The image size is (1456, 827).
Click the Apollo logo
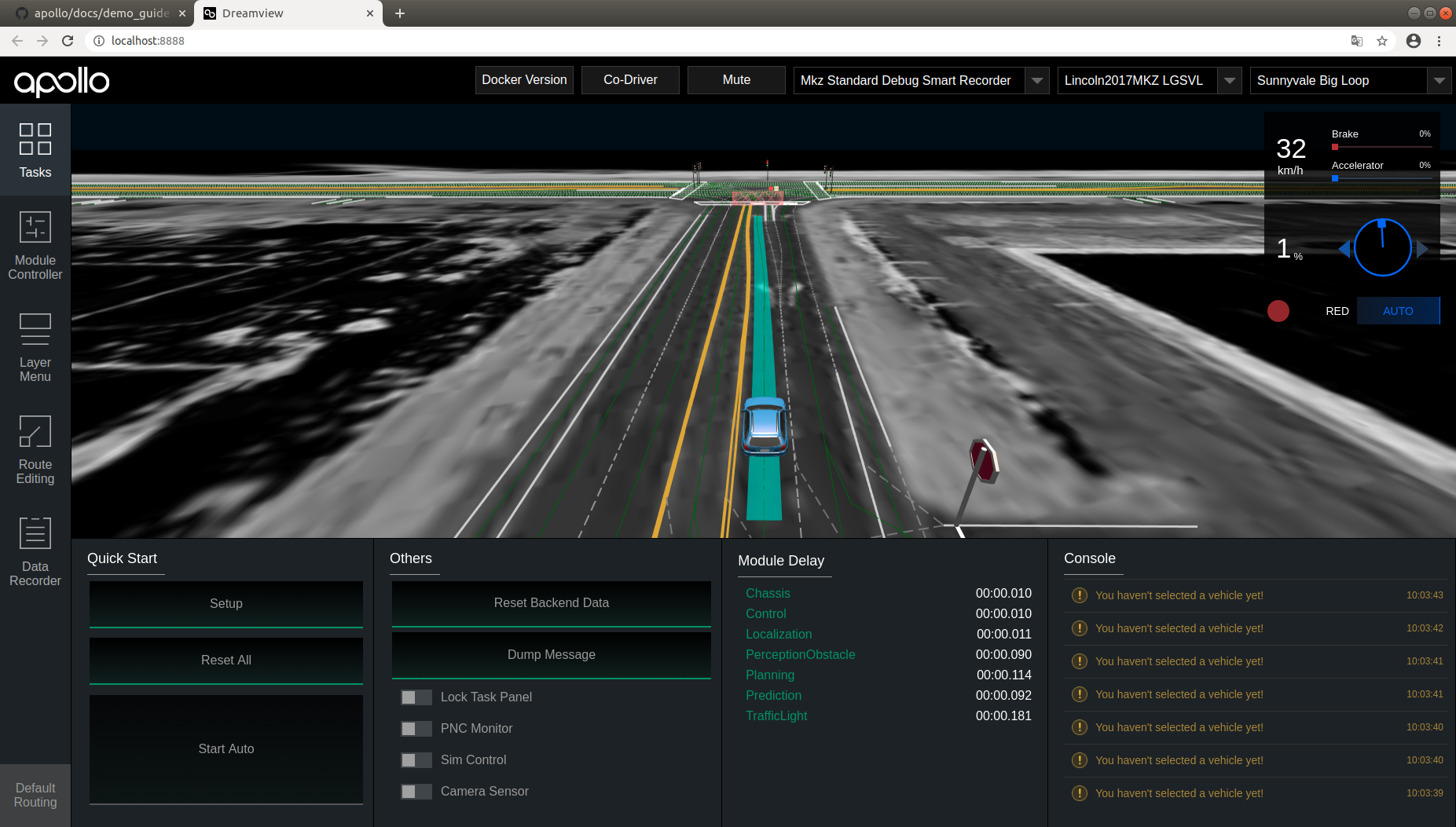pos(61,81)
